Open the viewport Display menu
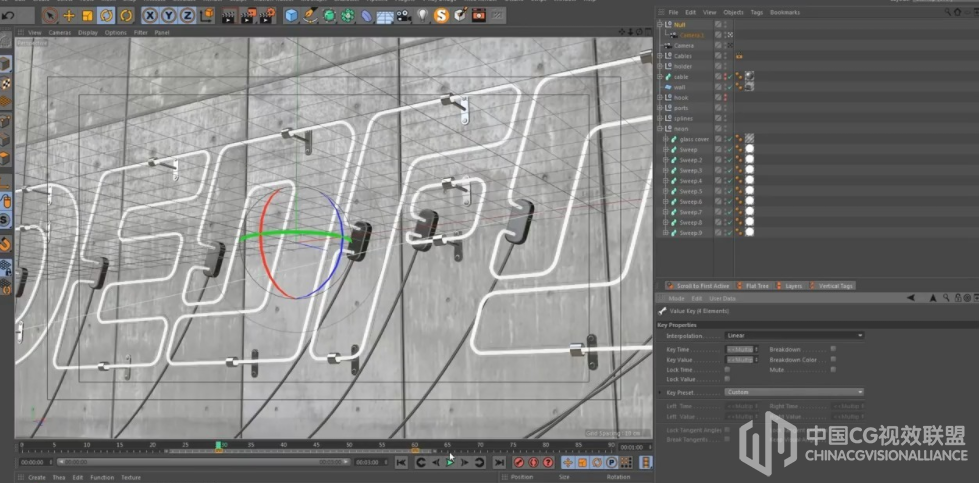The width and height of the screenshot is (979, 483). pyautogui.click(x=88, y=32)
